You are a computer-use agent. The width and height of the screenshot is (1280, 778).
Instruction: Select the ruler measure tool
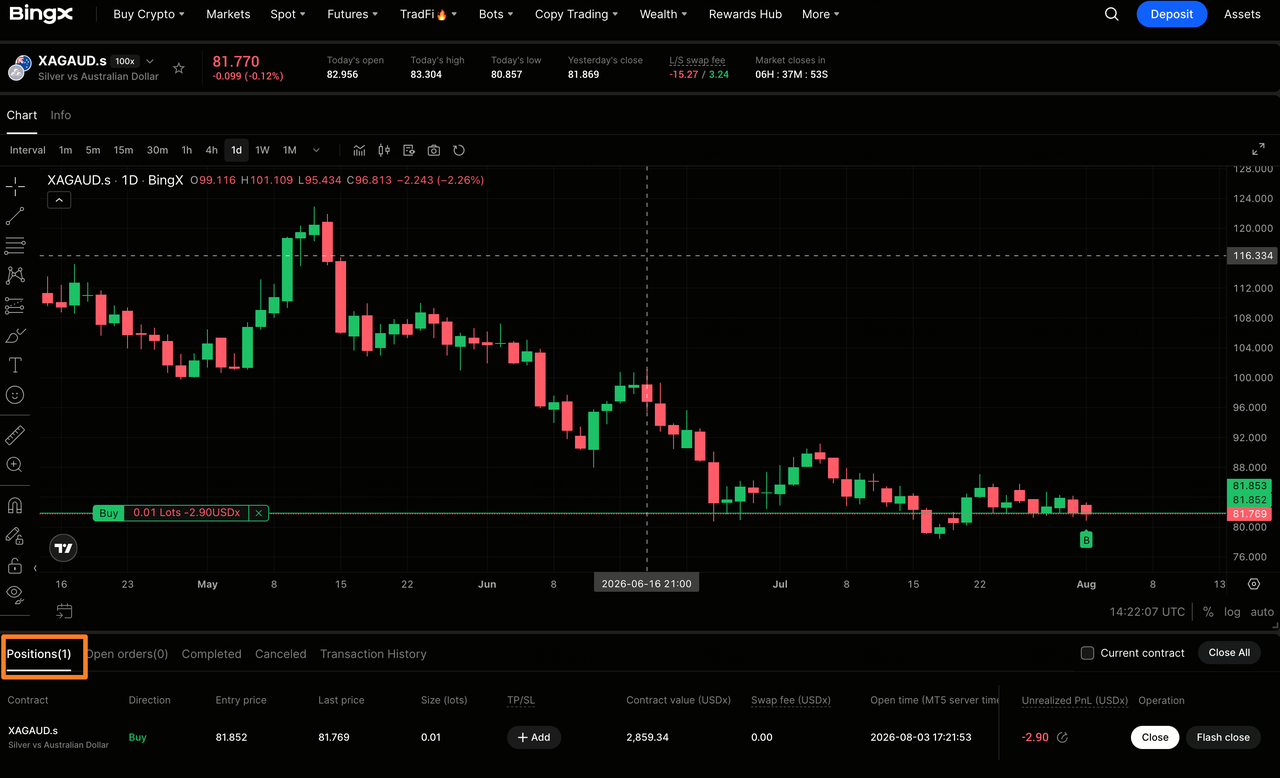point(15,435)
